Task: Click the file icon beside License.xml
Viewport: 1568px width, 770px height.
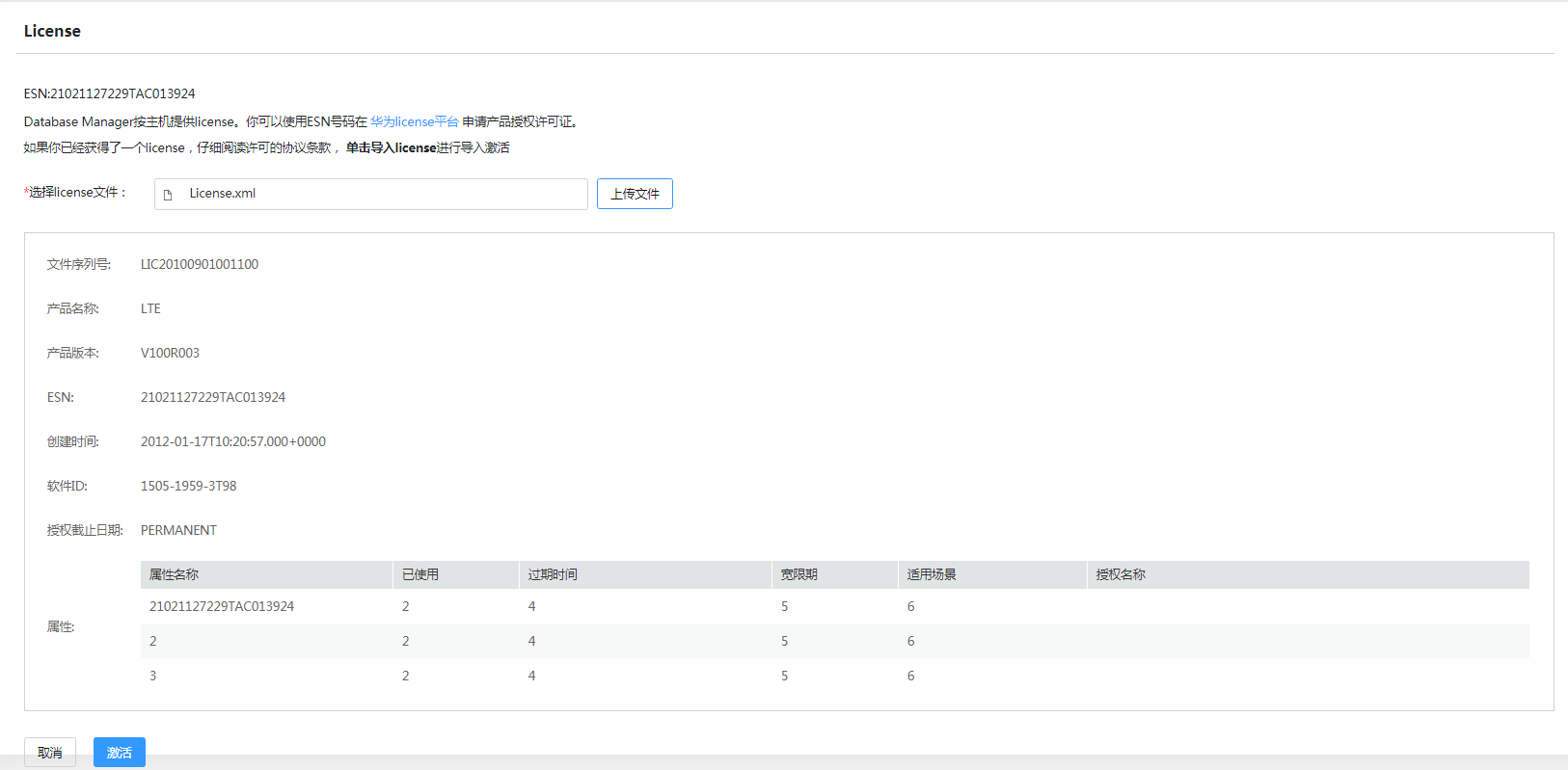Action: [x=168, y=195]
